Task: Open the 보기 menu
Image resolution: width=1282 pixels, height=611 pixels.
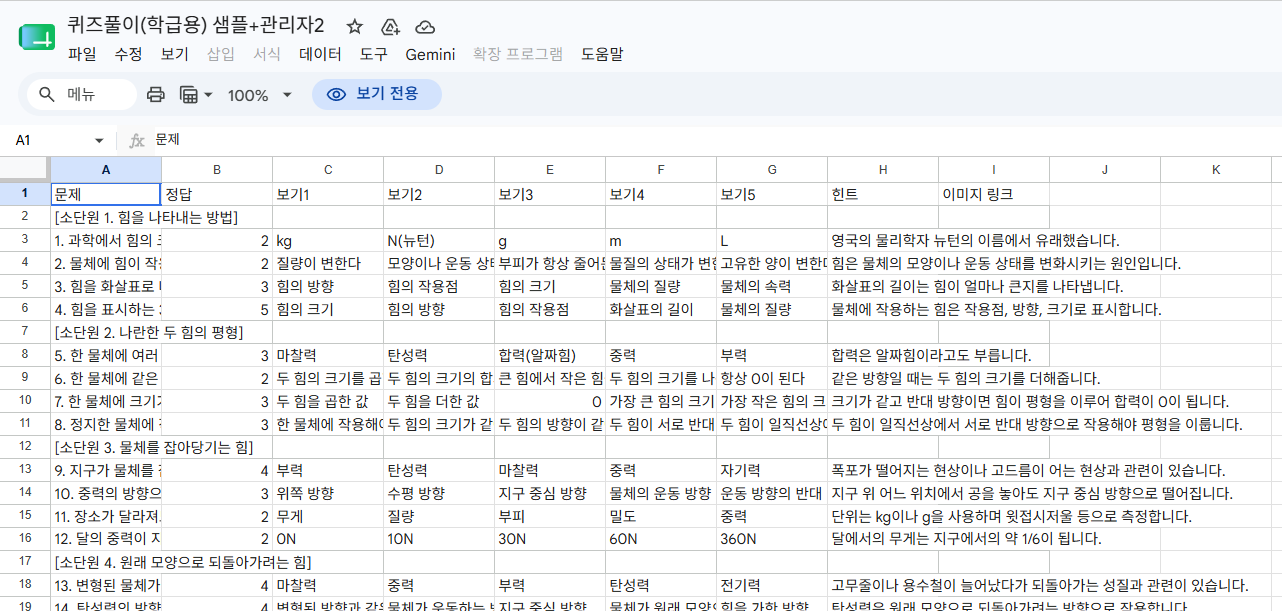Action: 174,54
